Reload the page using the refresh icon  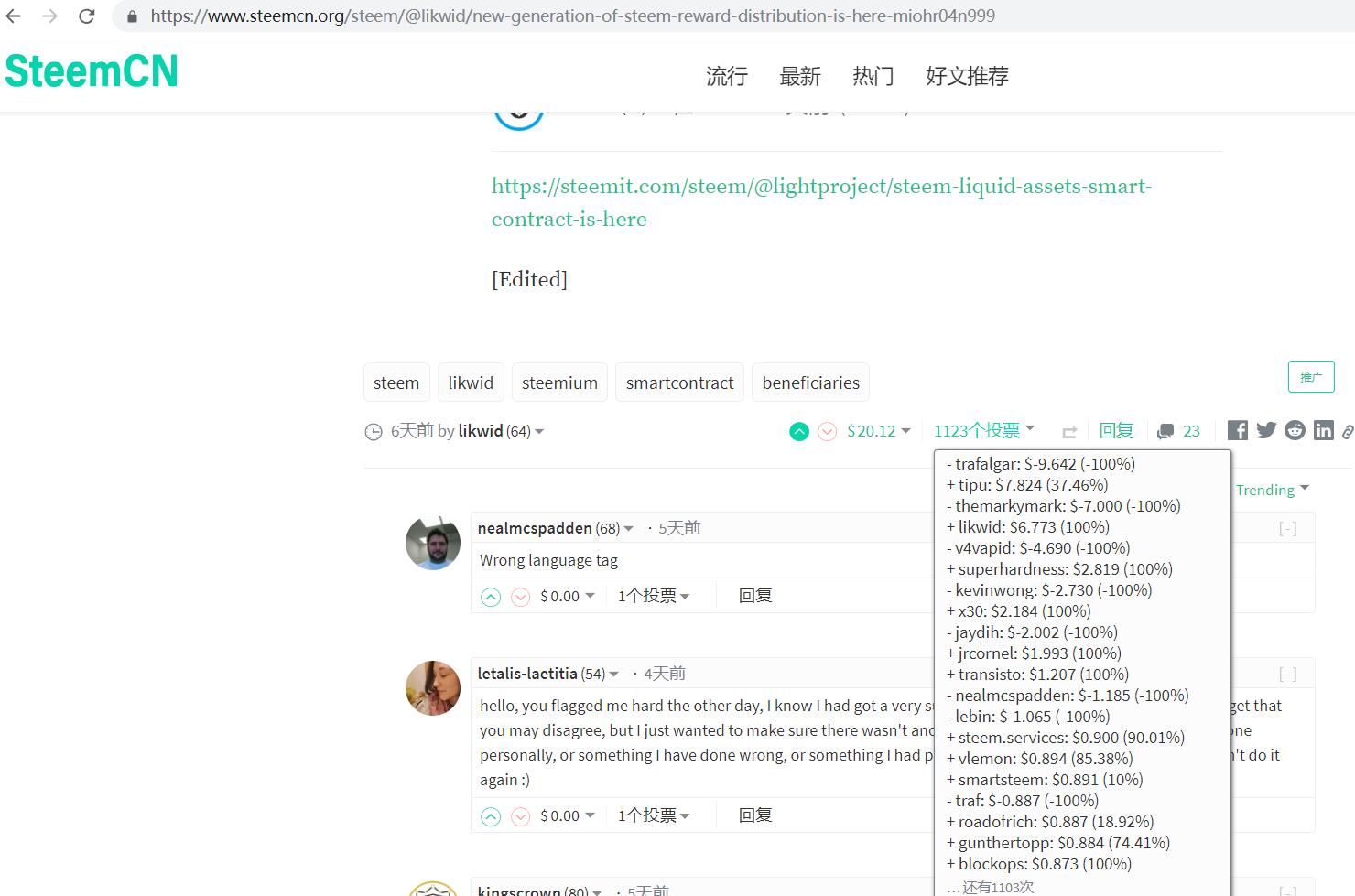86,16
